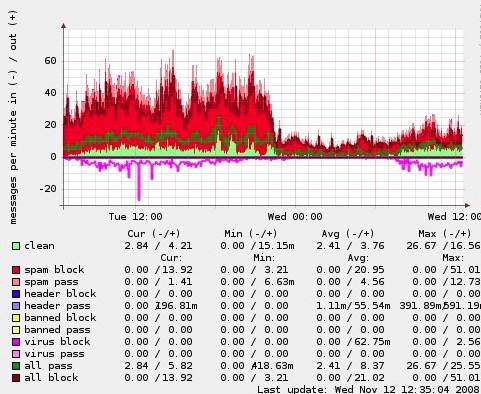Screen dimensions: 481x394
Task: Click the -20 value on y-axis
Action: point(48,189)
